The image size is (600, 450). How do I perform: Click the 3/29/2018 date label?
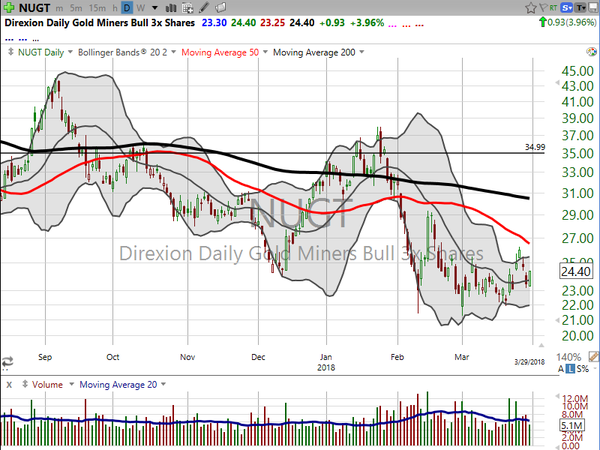coord(530,362)
